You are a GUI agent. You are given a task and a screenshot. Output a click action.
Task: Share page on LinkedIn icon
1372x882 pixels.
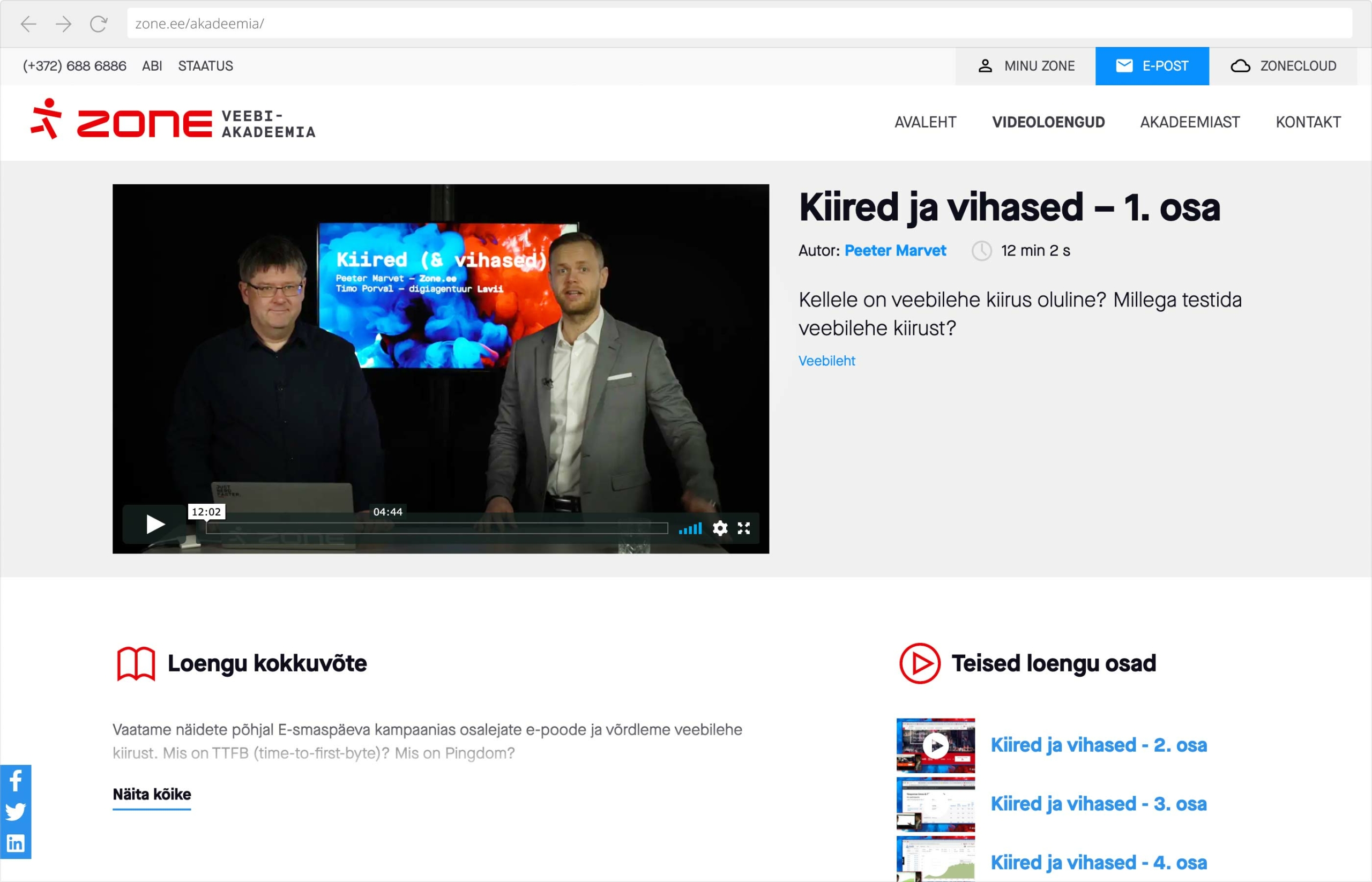tap(16, 843)
